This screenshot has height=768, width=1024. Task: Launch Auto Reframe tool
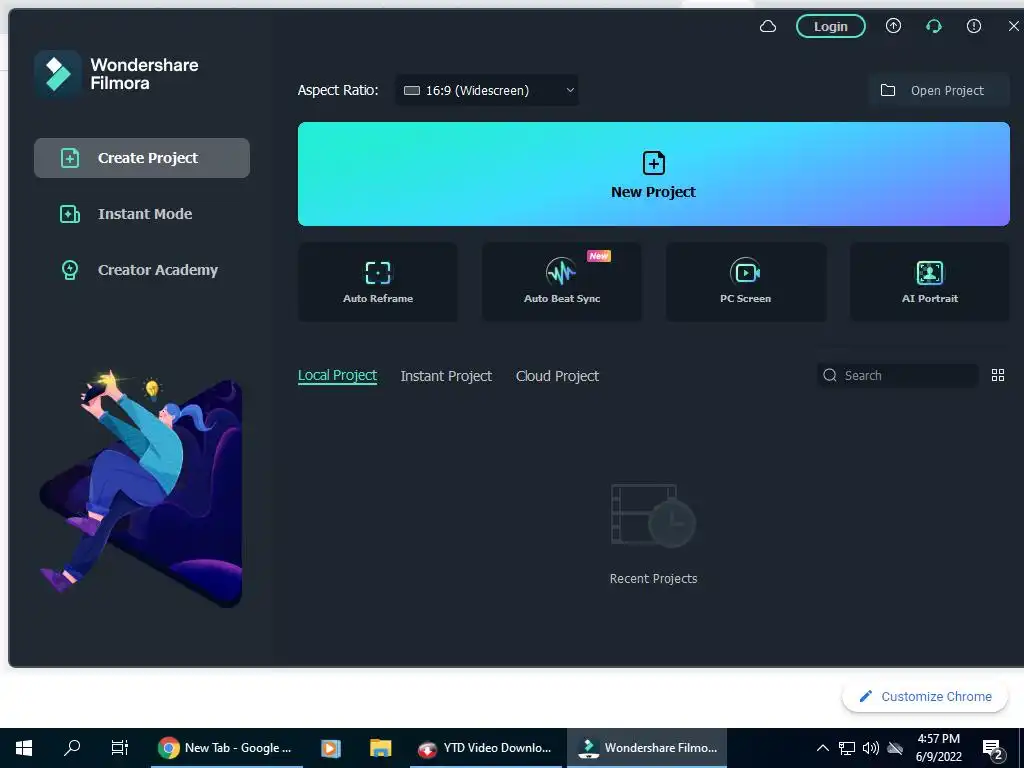(377, 282)
